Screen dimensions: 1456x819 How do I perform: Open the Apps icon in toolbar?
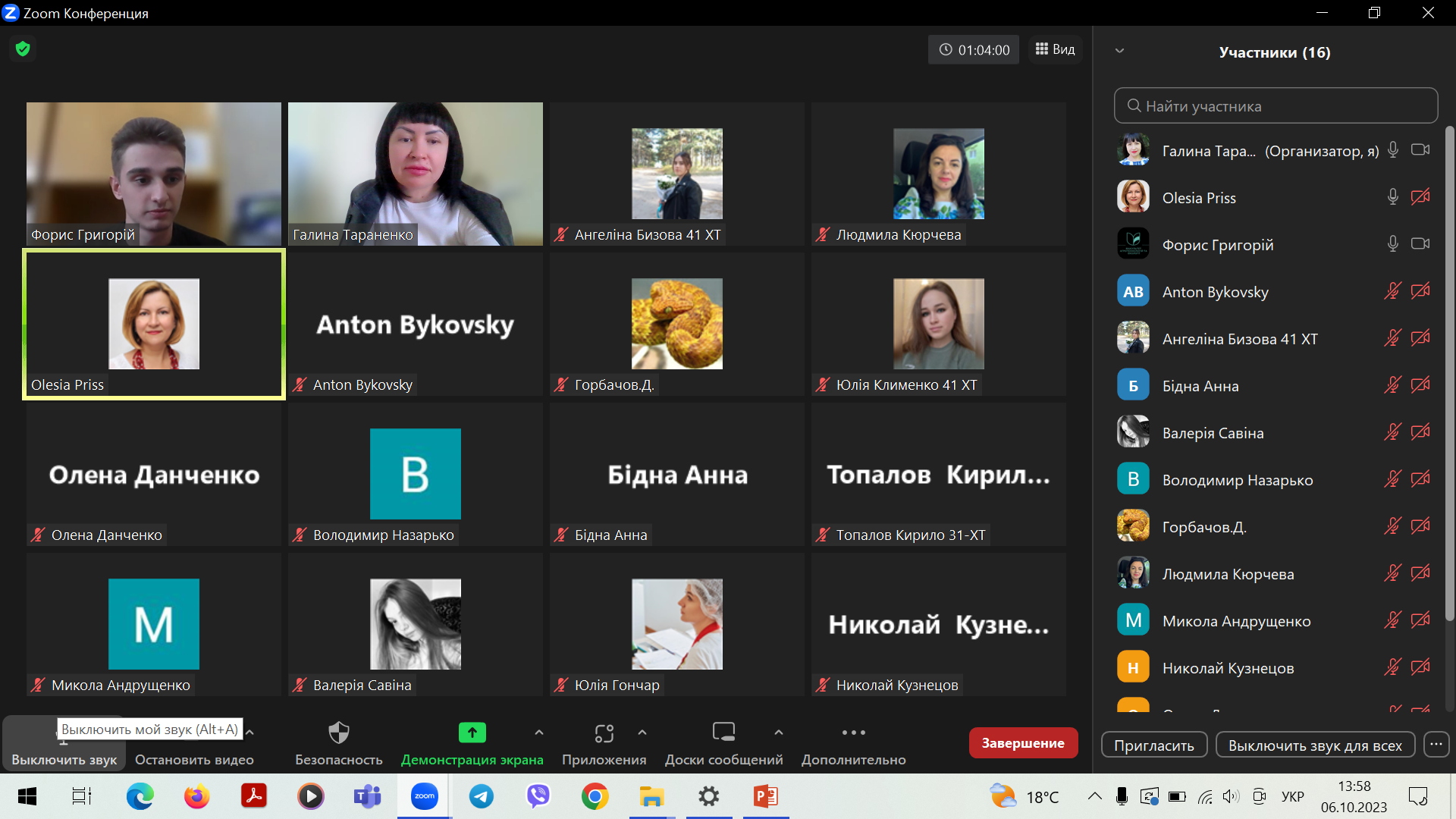[604, 733]
